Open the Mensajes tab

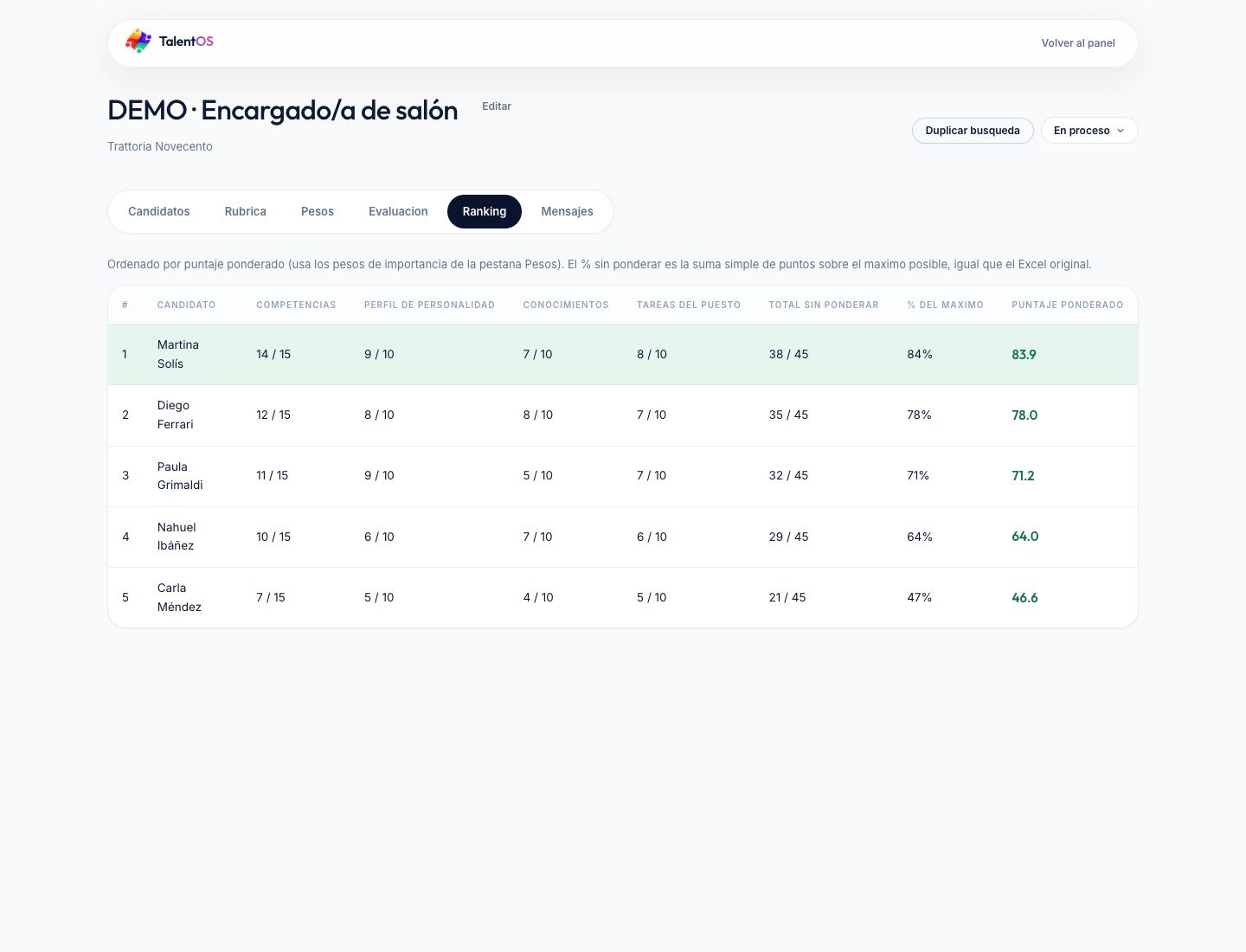coord(567,212)
